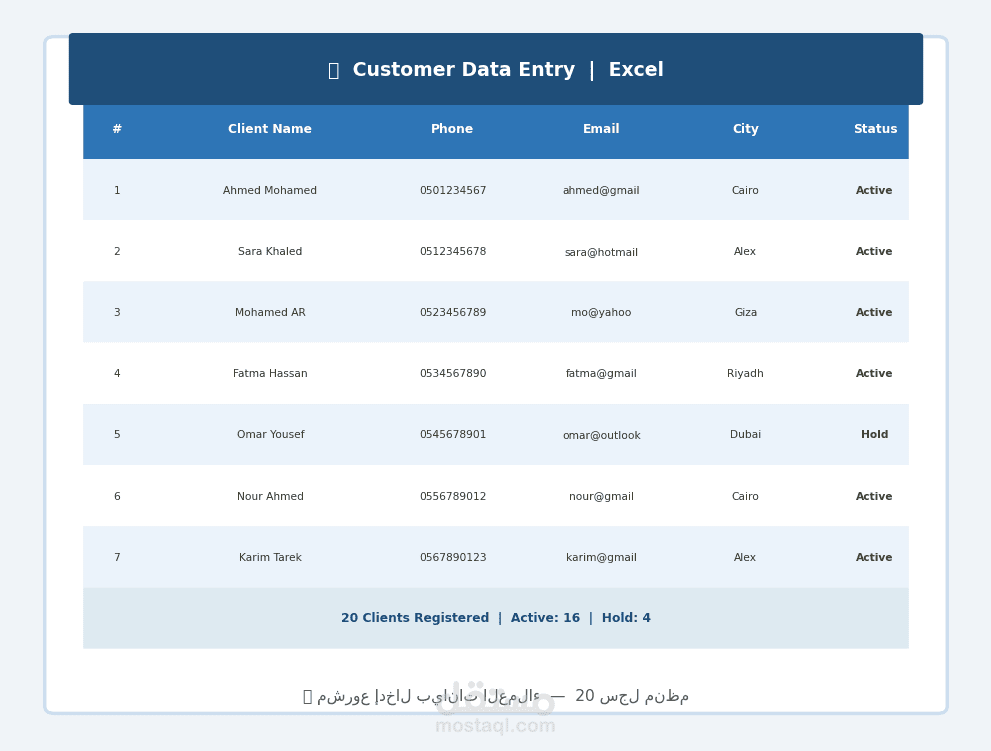
Task: Click the Hold status for Omar Yousef
Action: [x=875, y=435]
